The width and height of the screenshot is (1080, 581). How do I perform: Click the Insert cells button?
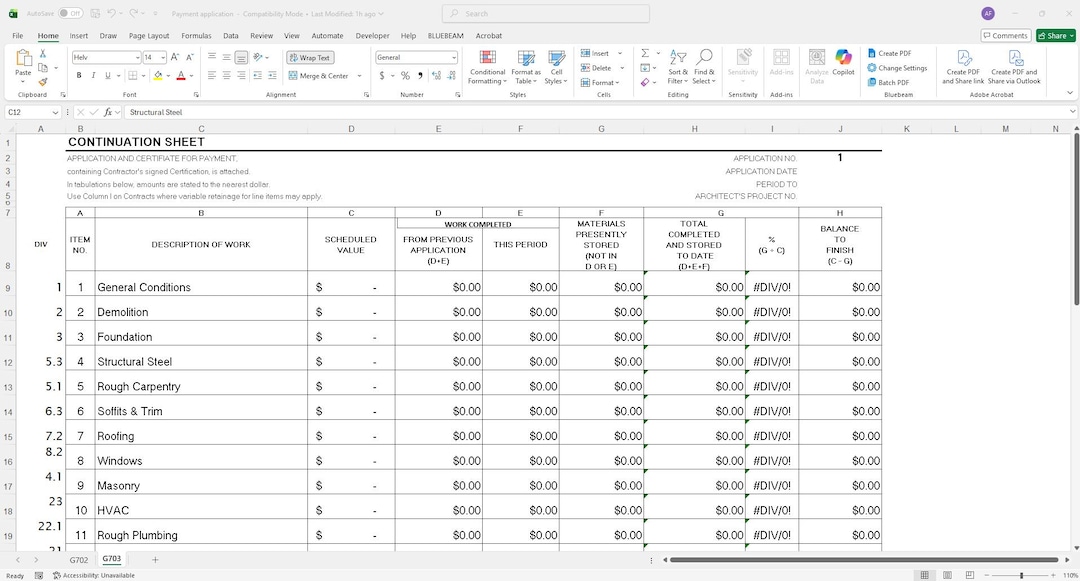(595, 53)
